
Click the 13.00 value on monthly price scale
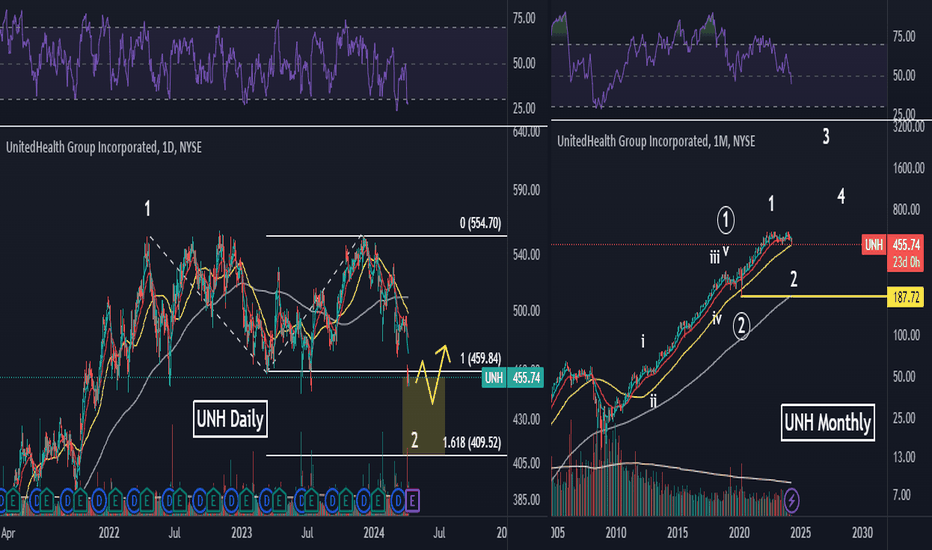pos(903,457)
